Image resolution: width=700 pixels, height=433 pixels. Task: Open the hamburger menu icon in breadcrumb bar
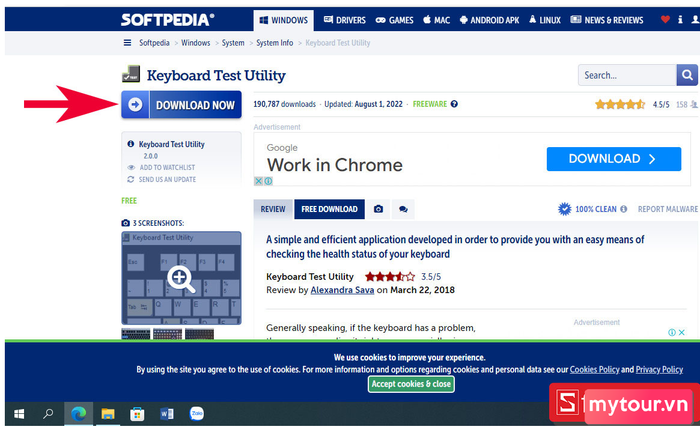coord(127,43)
